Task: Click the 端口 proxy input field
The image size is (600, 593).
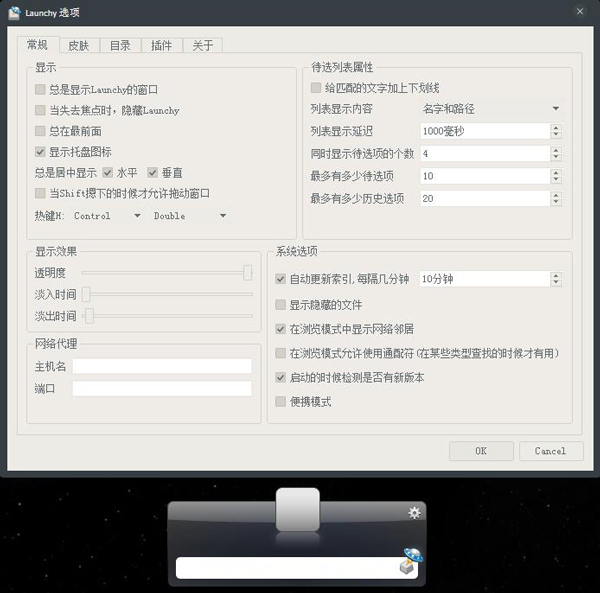Action: coord(162,388)
